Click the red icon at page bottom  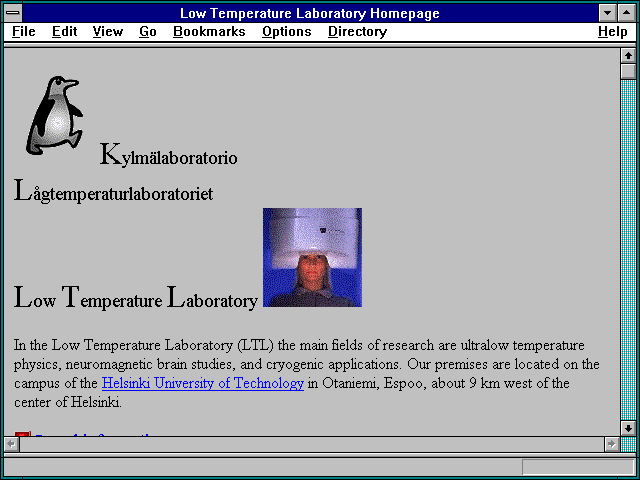click(22, 434)
